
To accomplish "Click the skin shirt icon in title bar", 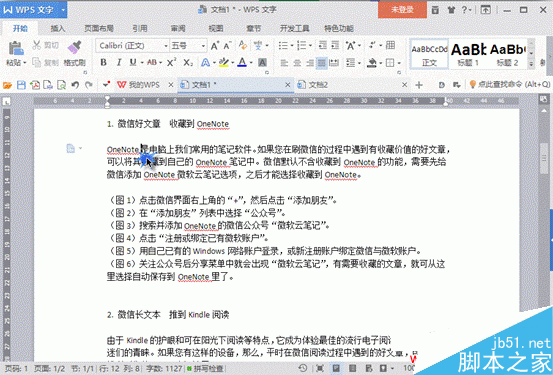I will [451, 10].
